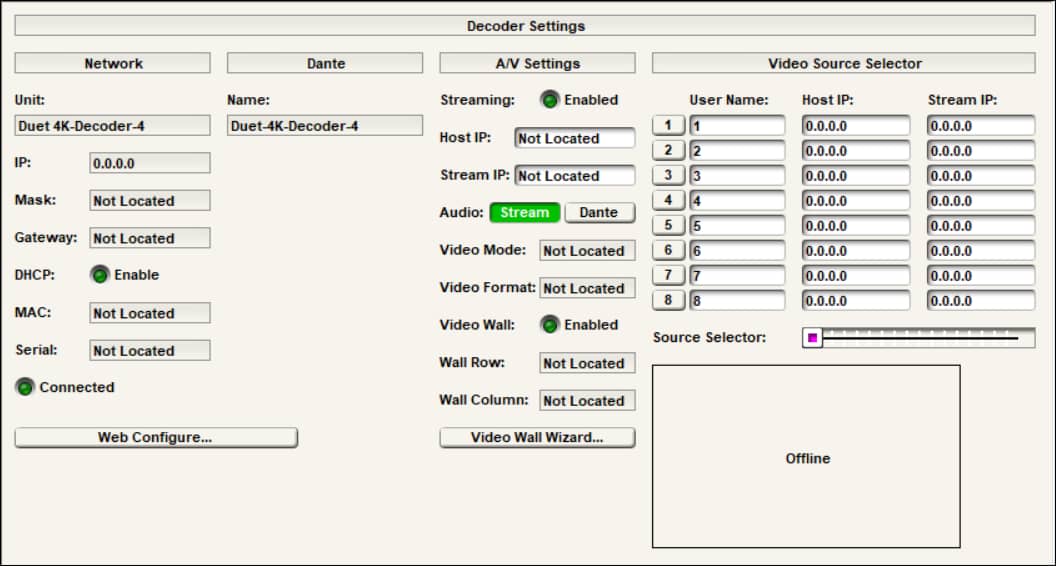Click the Serial field
This screenshot has width=1056, height=566.
150,350
